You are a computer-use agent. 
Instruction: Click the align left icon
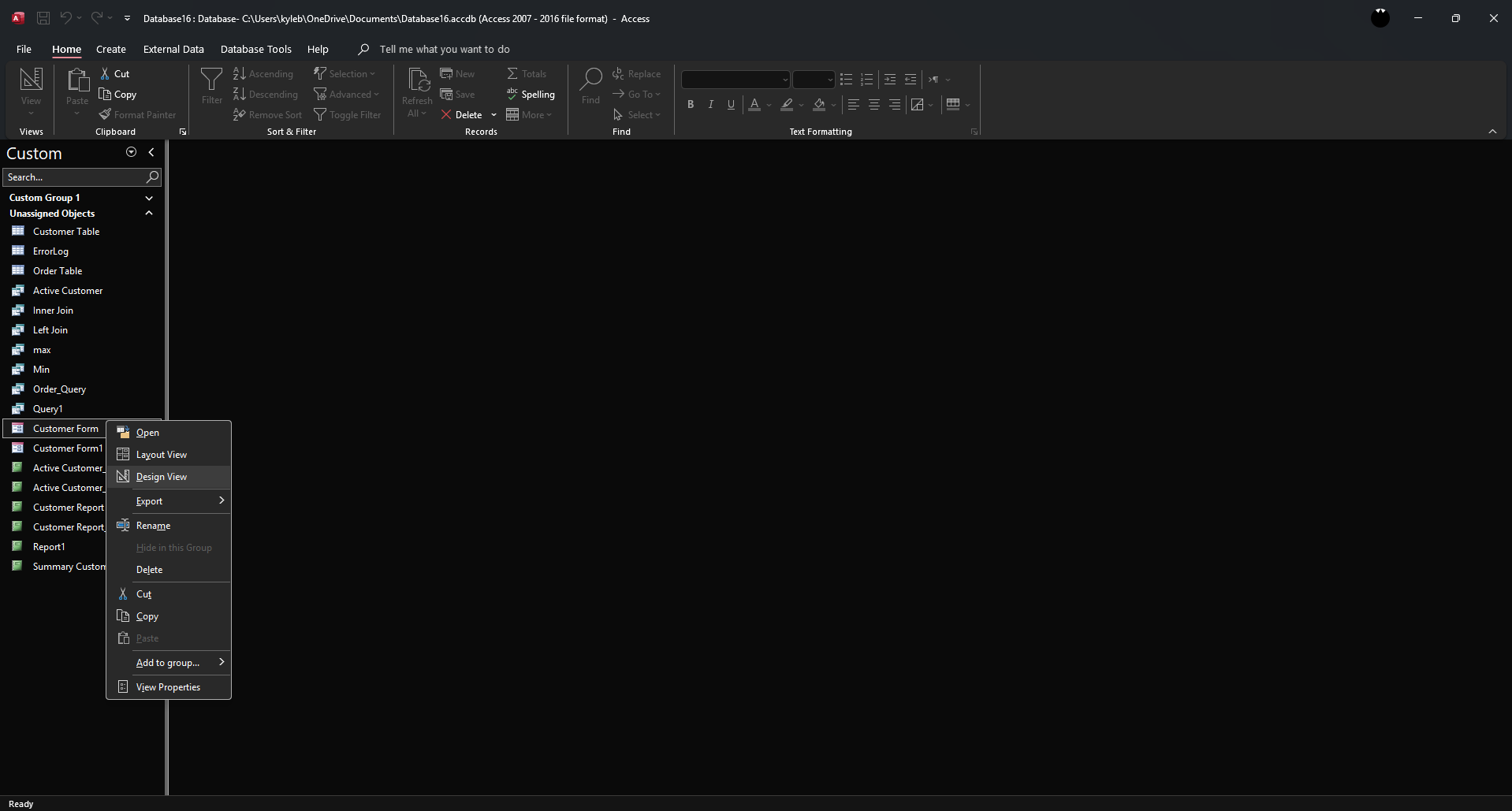click(853, 104)
